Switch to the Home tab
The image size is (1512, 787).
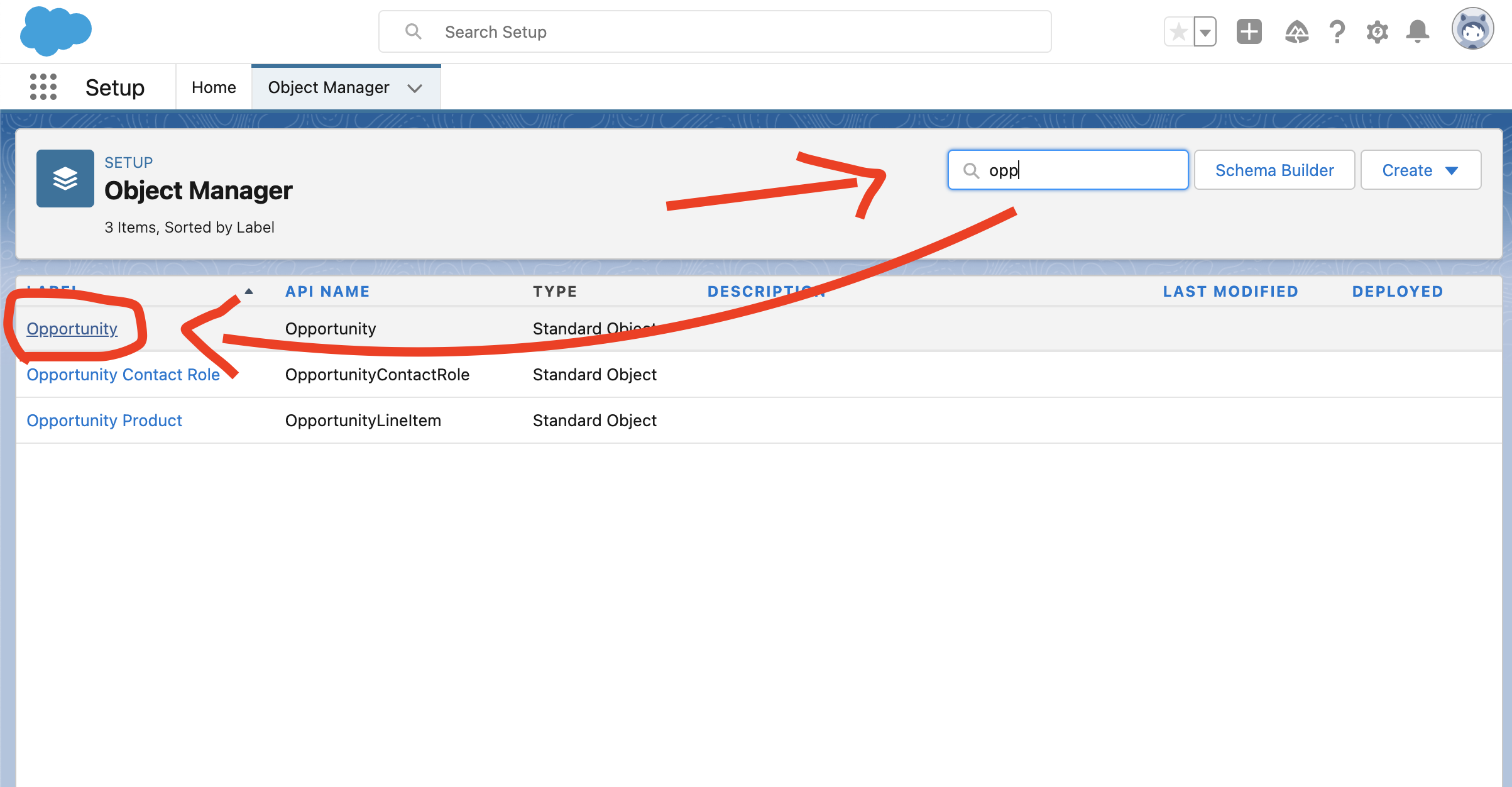[214, 87]
